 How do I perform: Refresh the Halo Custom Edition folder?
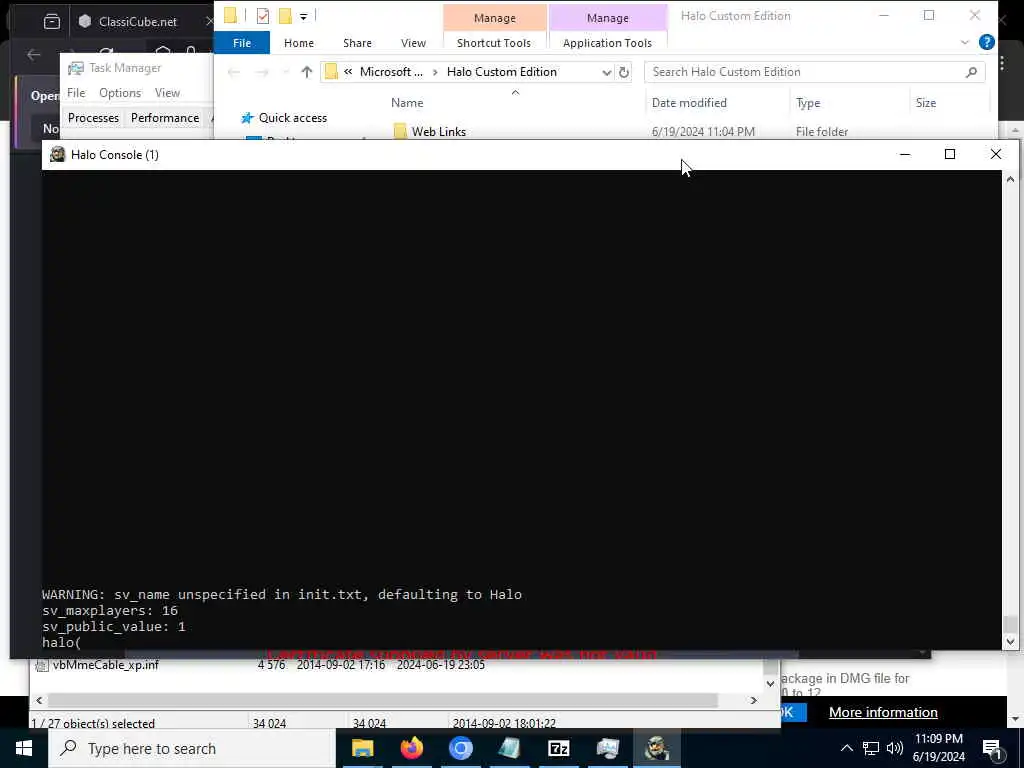tap(624, 72)
